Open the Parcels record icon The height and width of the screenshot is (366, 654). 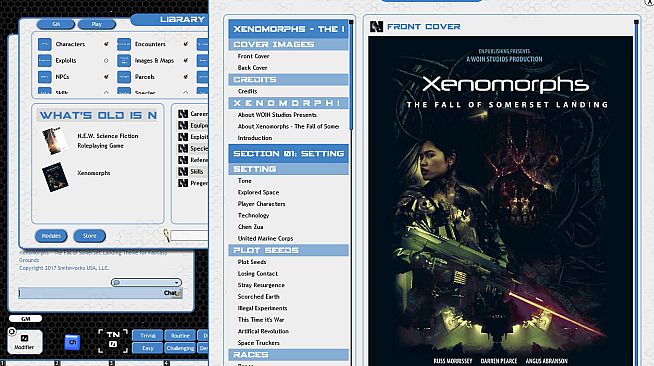124,77
